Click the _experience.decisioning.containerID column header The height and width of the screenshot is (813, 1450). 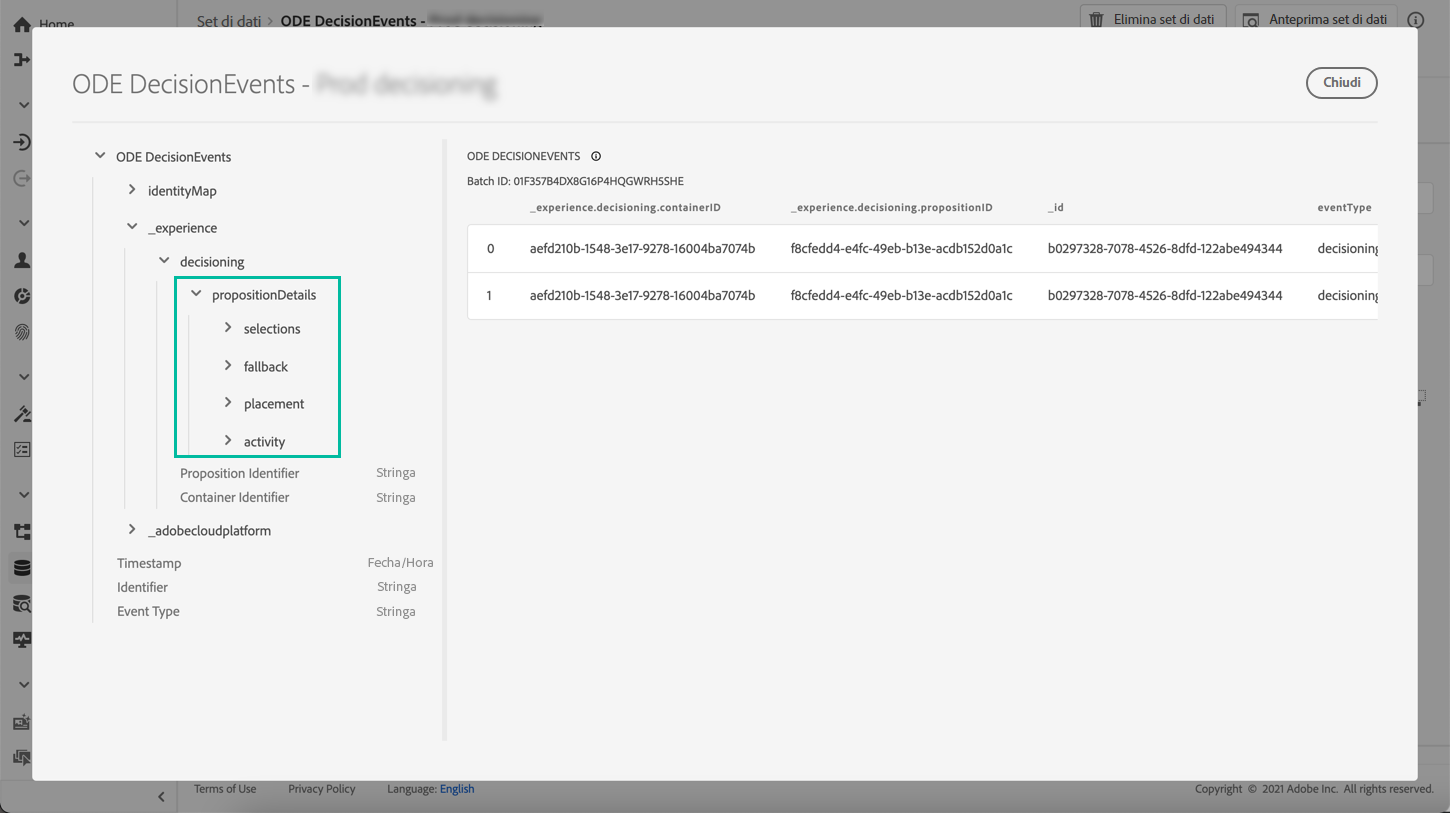tap(625, 208)
